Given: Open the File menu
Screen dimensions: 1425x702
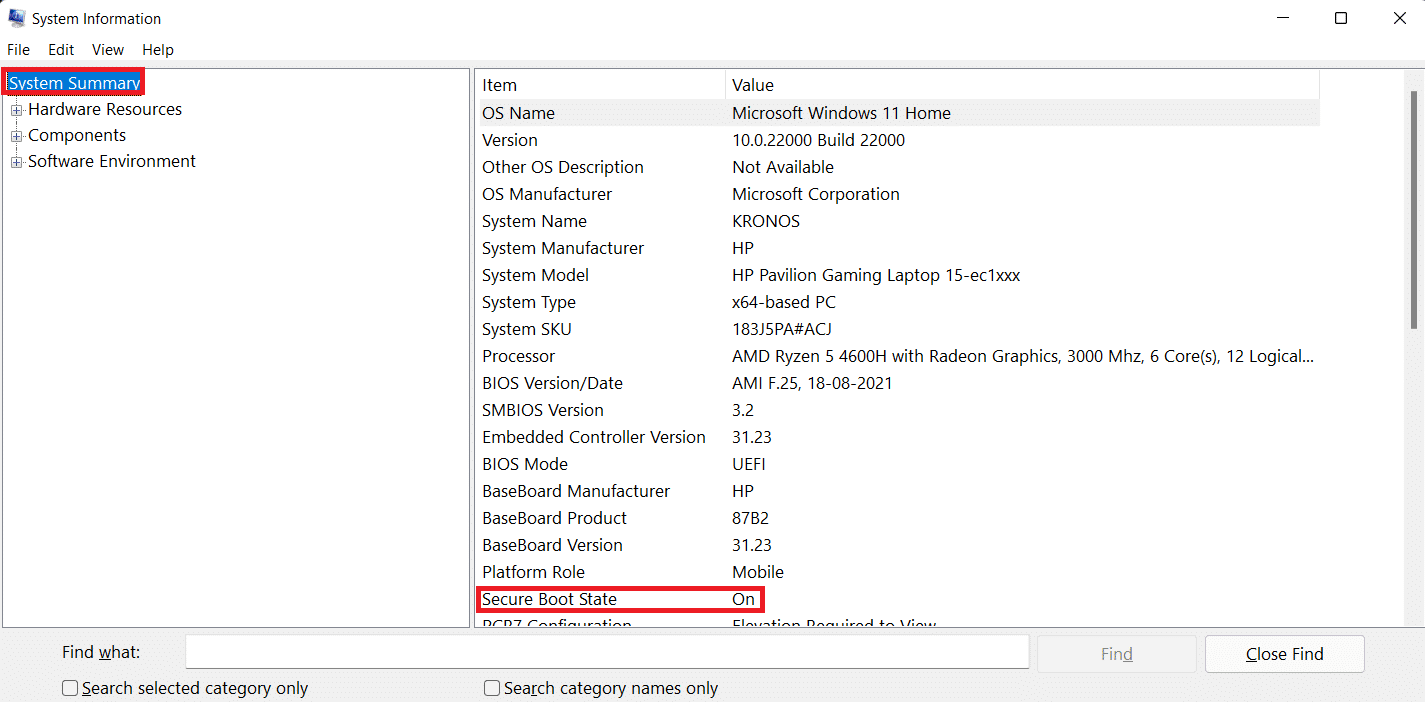Looking at the screenshot, I should coord(18,49).
